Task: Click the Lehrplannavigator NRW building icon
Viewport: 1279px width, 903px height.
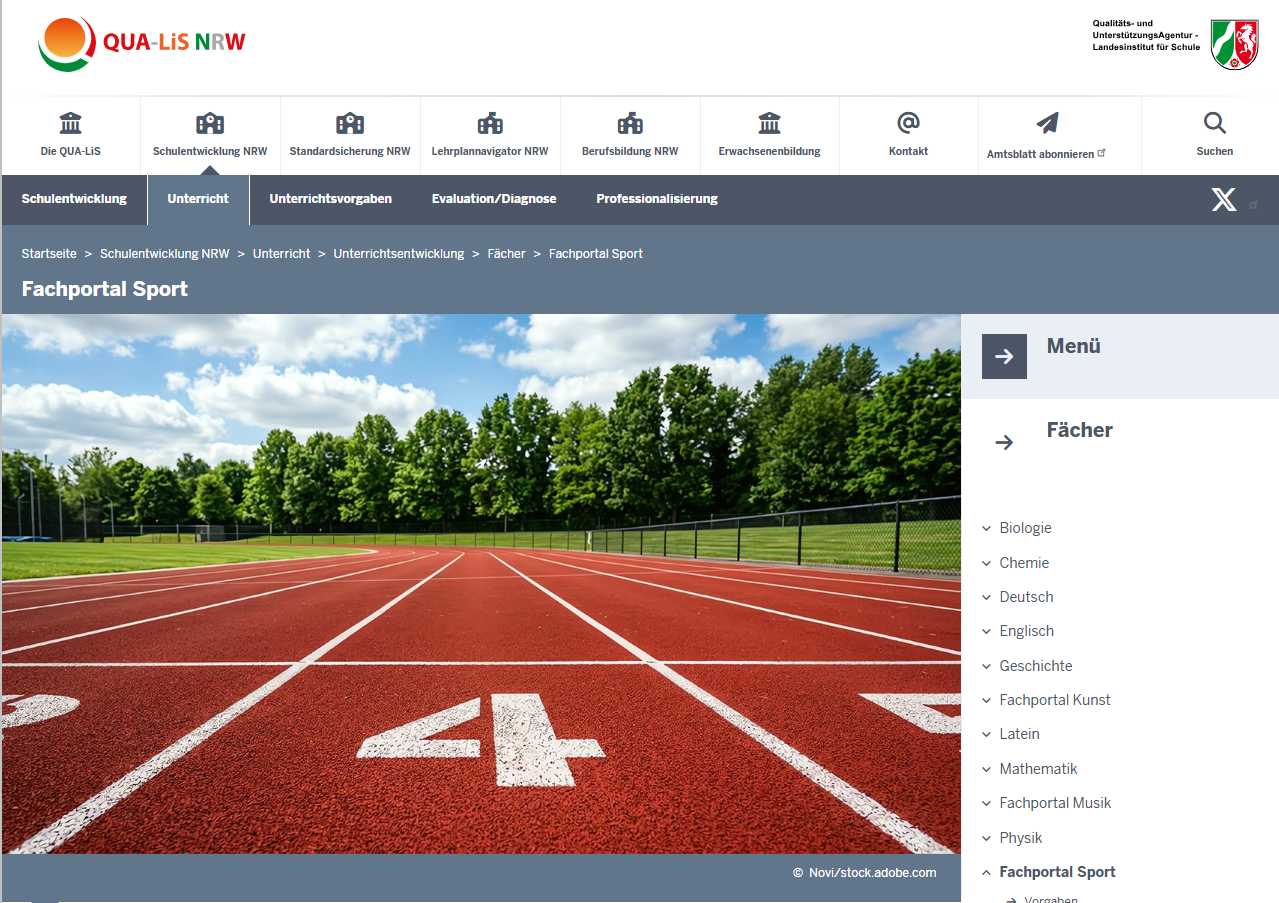Action: (x=490, y=123)
